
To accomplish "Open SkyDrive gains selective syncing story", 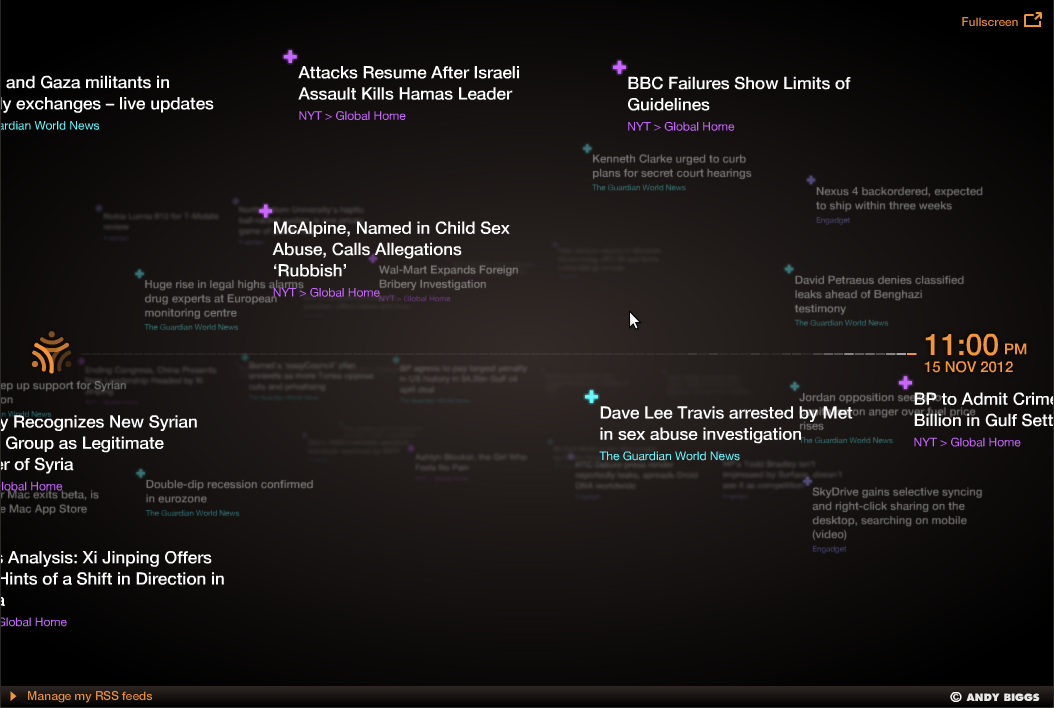I will pyautogui.click(x=897, y=513).
